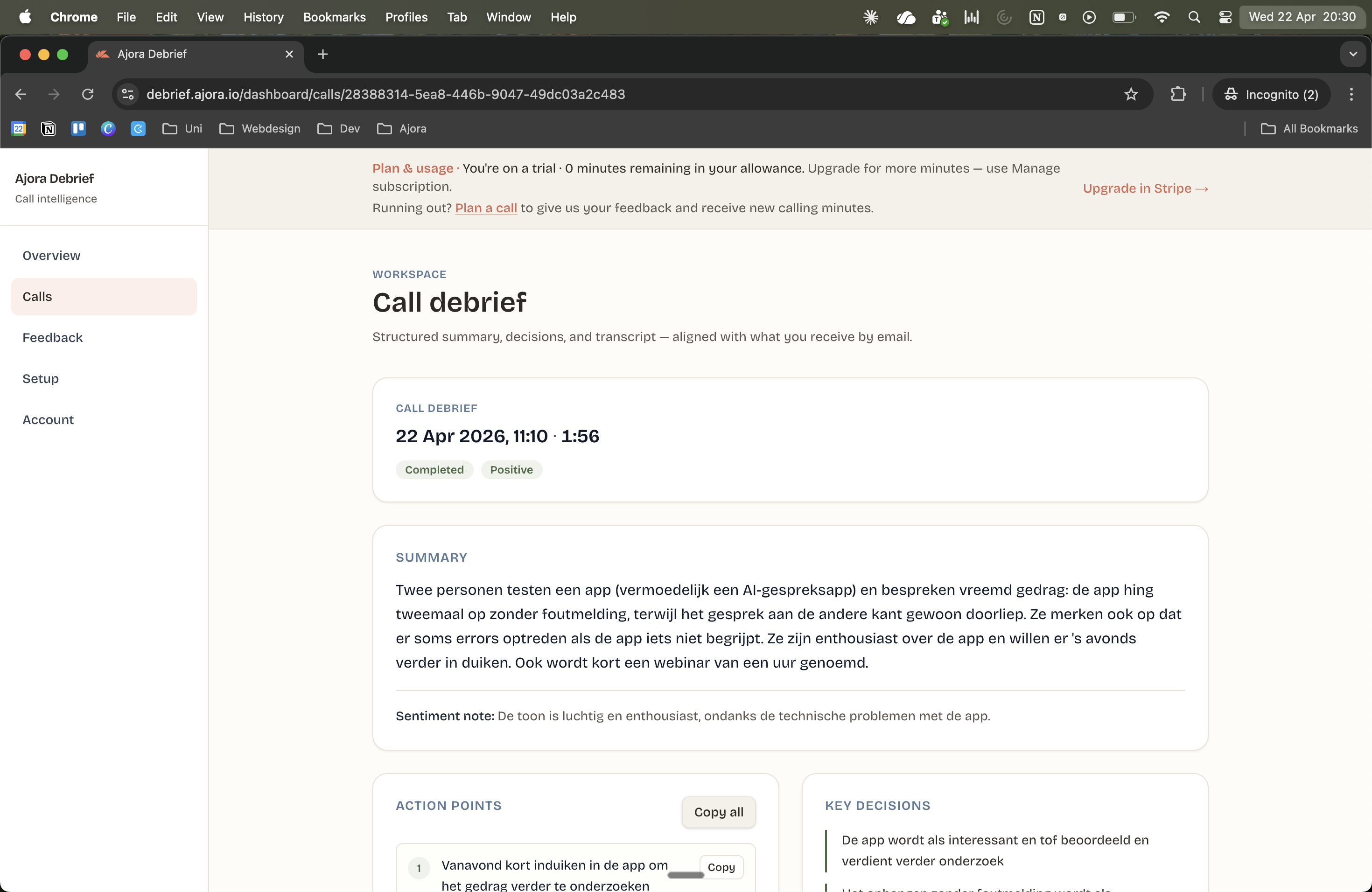This screenshot has width=1372, height=892.
Task: Reload the Ajora Debrief page
Action: point(88,94)
